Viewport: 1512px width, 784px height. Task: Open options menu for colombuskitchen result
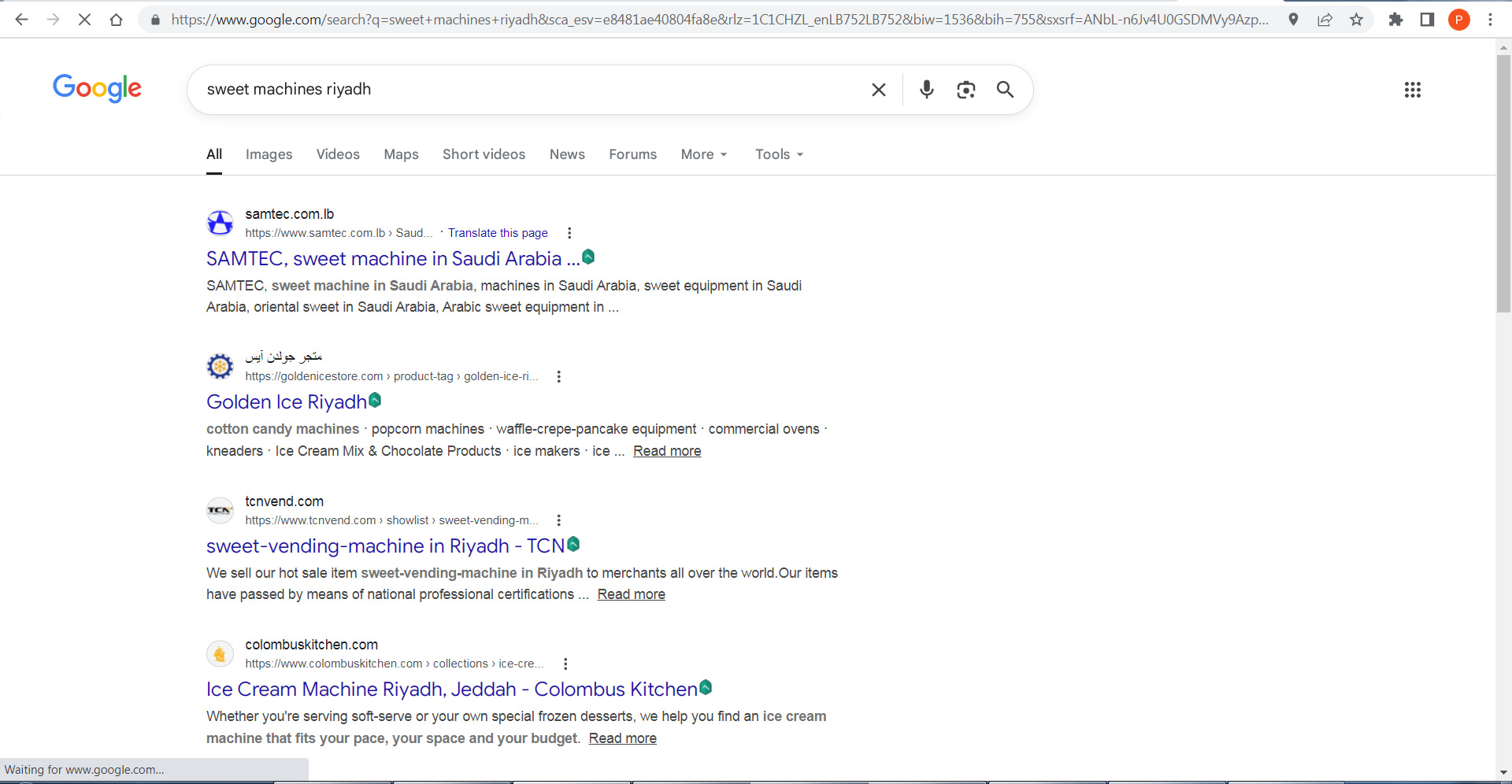point(565,664)
